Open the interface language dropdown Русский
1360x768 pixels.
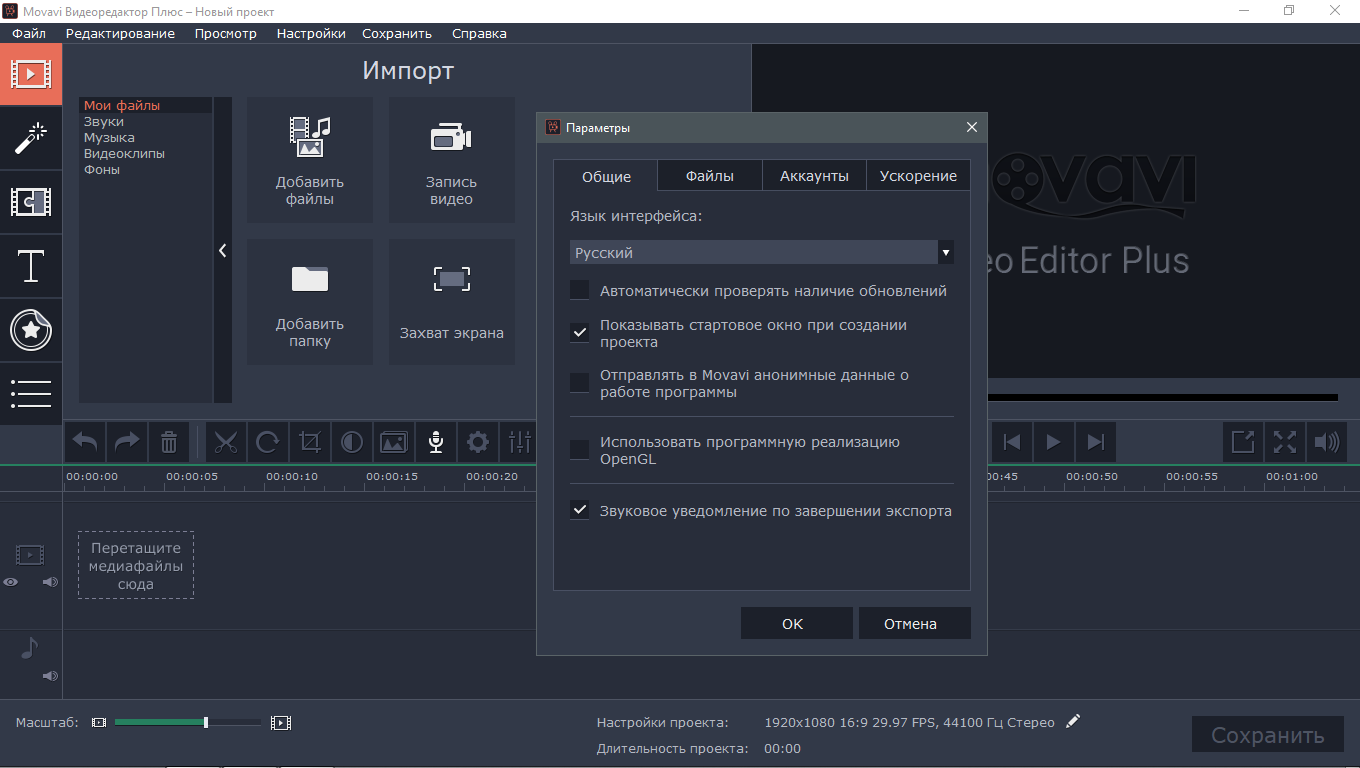tap(762, 253)
